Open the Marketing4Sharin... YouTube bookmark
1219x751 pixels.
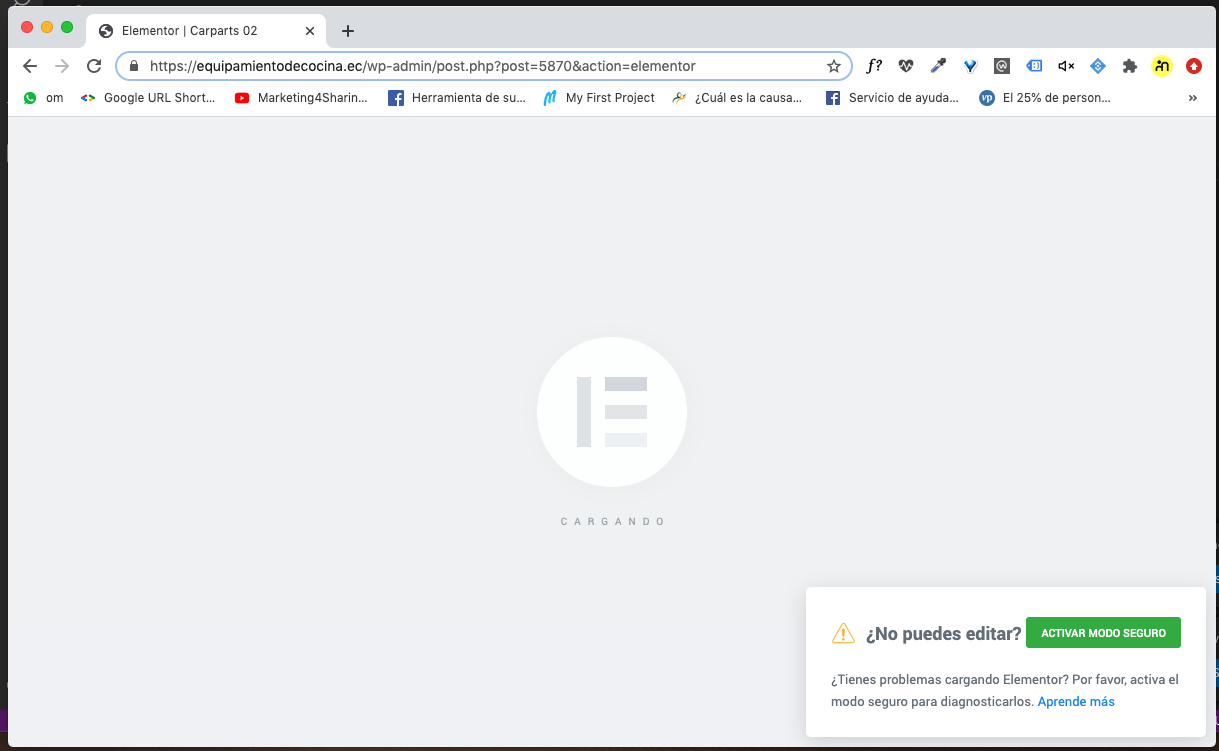(x=301, y=98)
